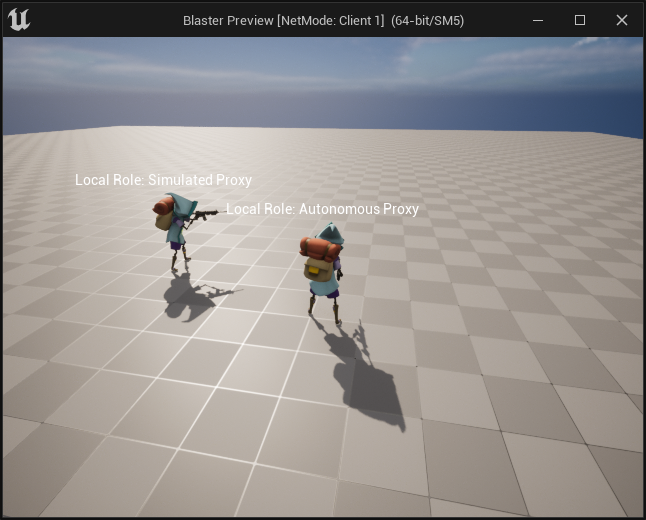This screenshot has width=646, height=520.
Task: Click the 'Local Role: Autonomous Proxy' label
Action: point(323,209)
